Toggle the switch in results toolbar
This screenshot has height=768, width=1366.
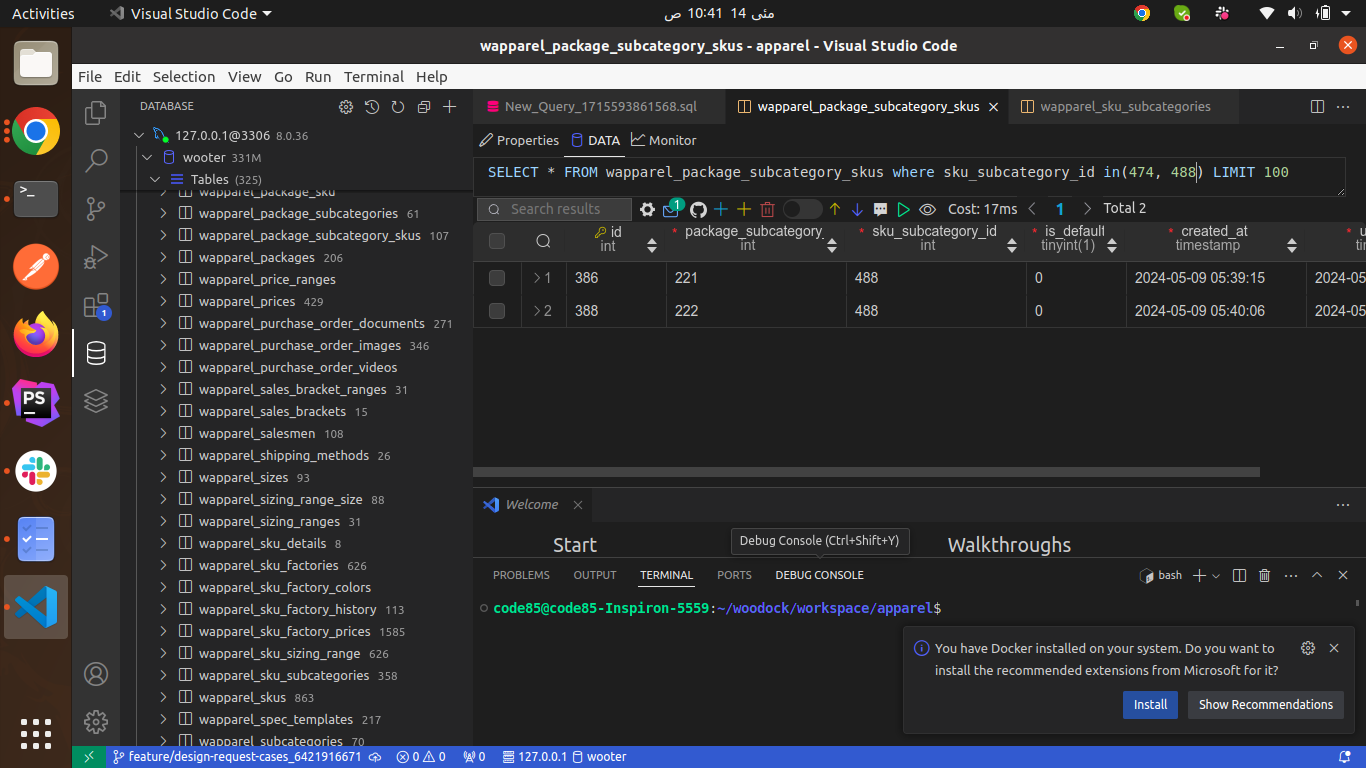point(802,209)
